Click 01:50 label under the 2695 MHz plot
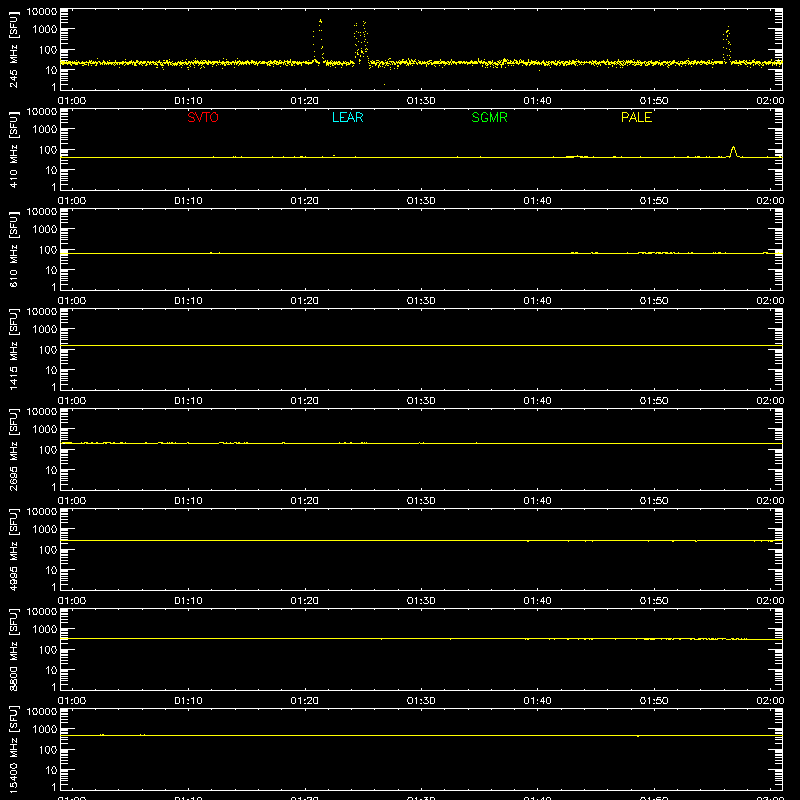Image resolution: width=800 pixels, height=800 pixels. [x=654, y=501]
